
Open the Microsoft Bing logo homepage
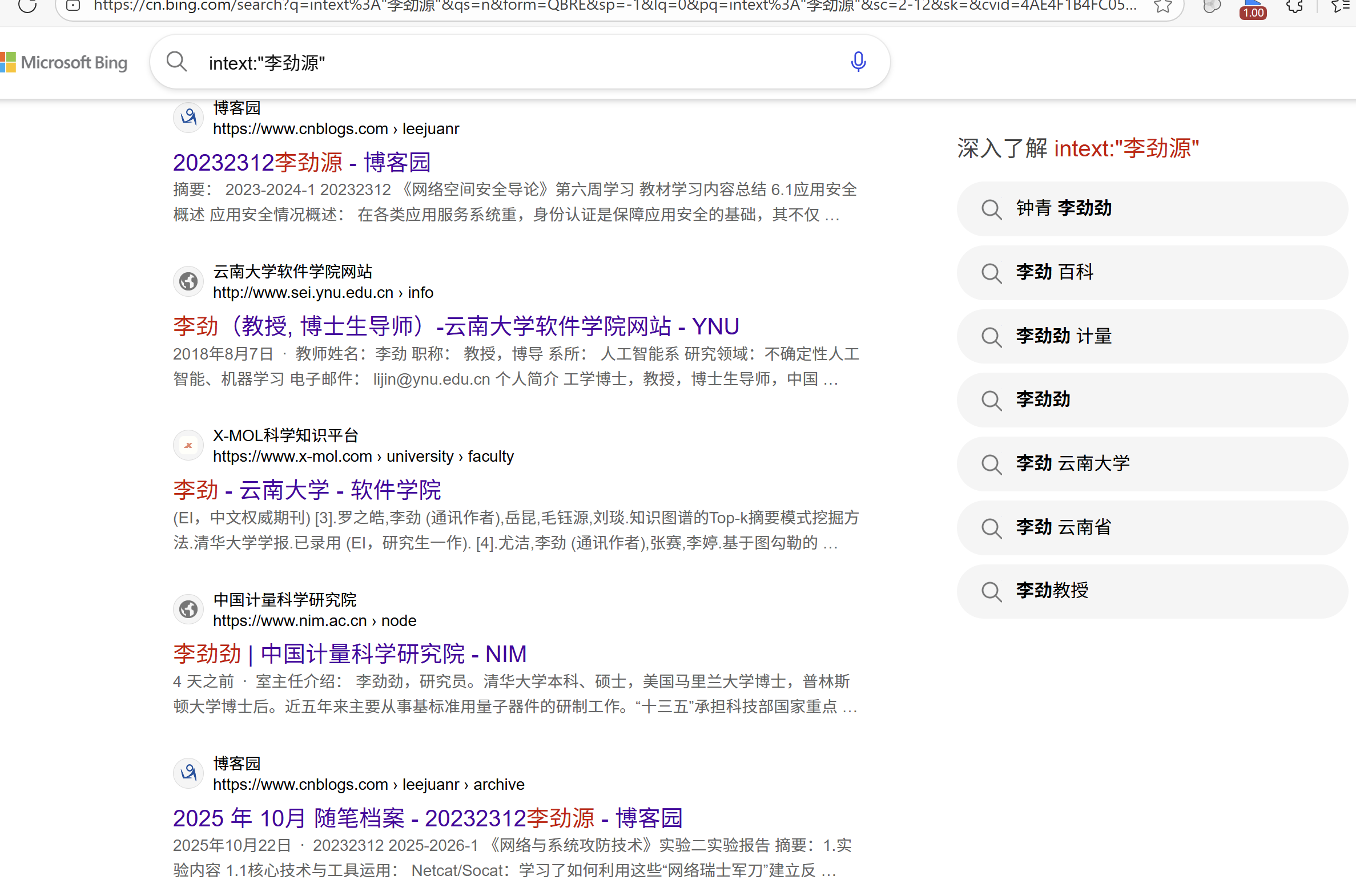click(x=64, y=62)
